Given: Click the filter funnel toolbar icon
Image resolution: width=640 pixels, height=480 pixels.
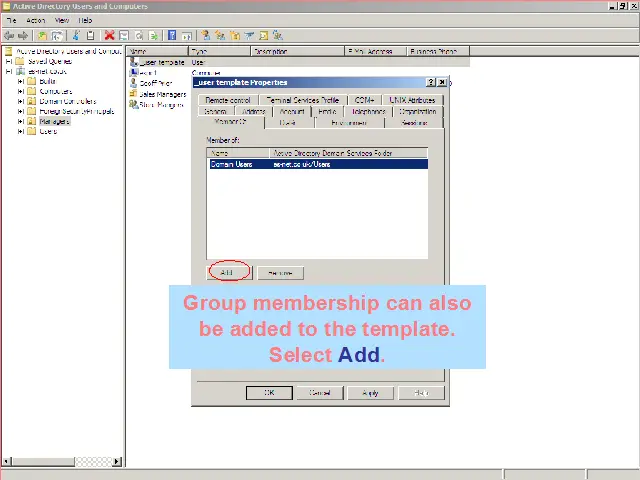Looking at the screenshot, I should 248,35.
